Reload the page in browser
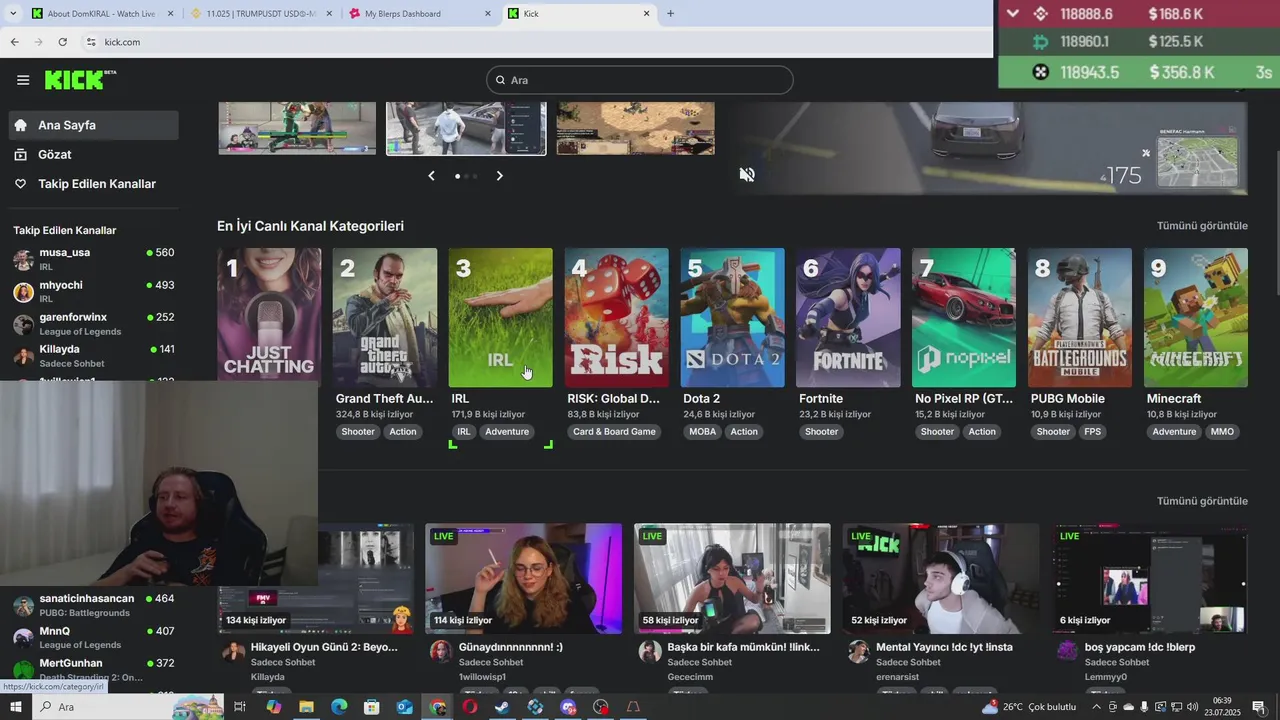 [63, 42]
